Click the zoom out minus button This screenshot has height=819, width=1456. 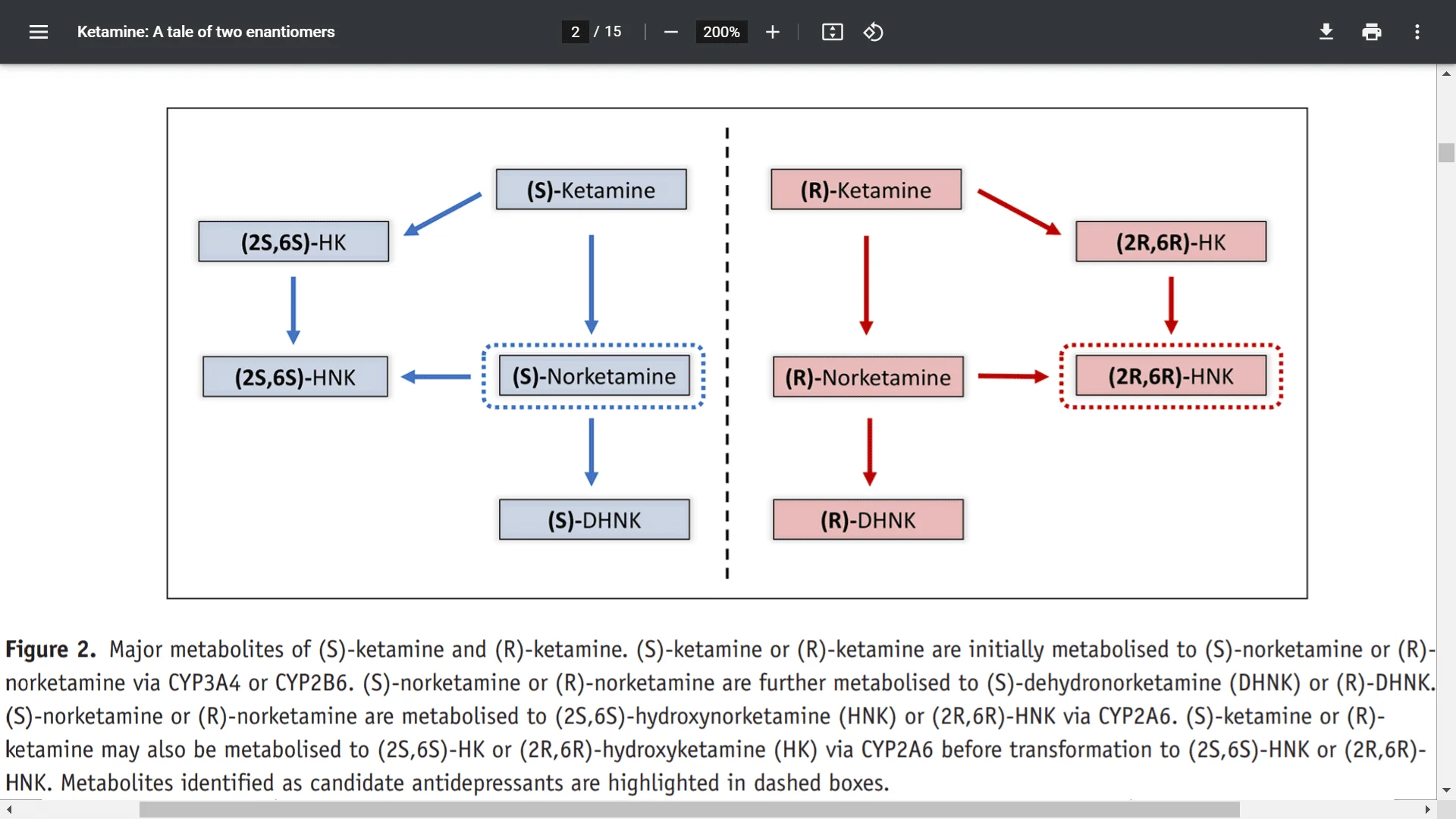point(670,32)
